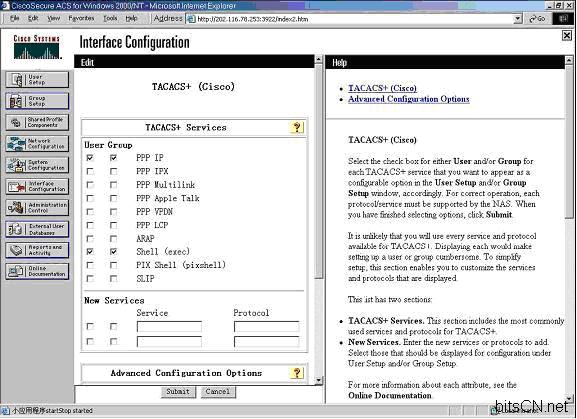Click the TACACS+ Services help question mark
Viewport: 577px width, 419px height.
pyautogui.click(x=297, y=128)
